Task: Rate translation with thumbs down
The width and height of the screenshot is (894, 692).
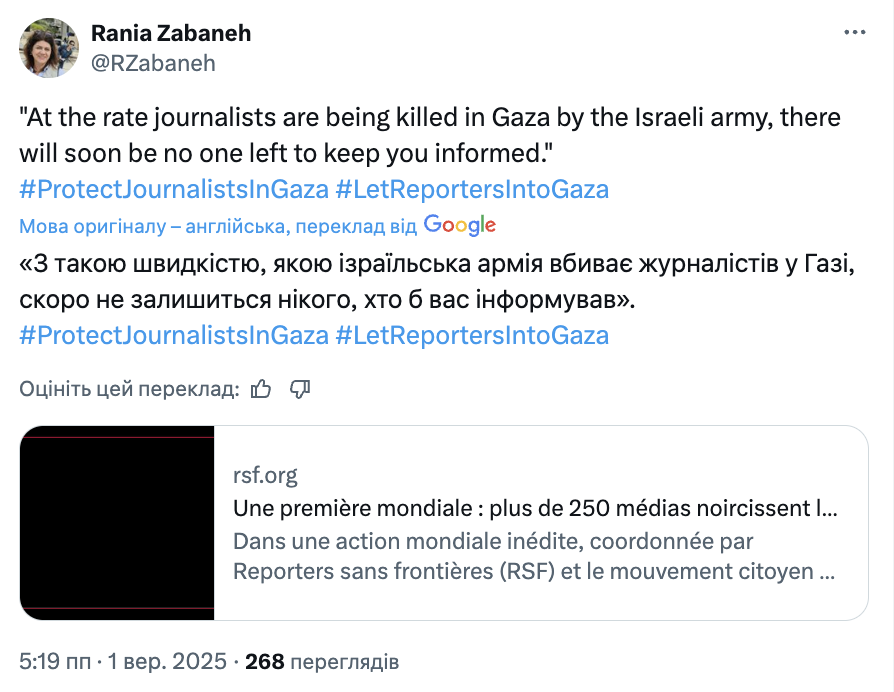Action: coord(299,388)
